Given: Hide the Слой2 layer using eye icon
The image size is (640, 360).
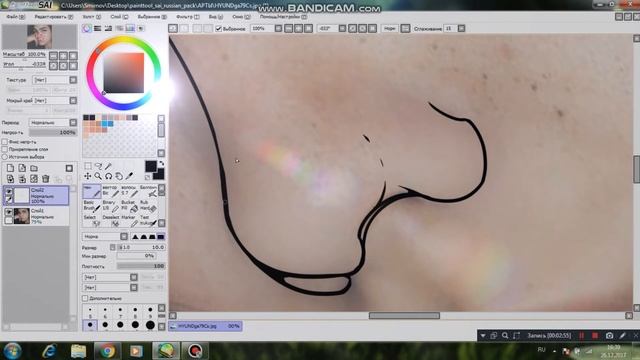Looking at the screenshot, I should pos(8,191).
